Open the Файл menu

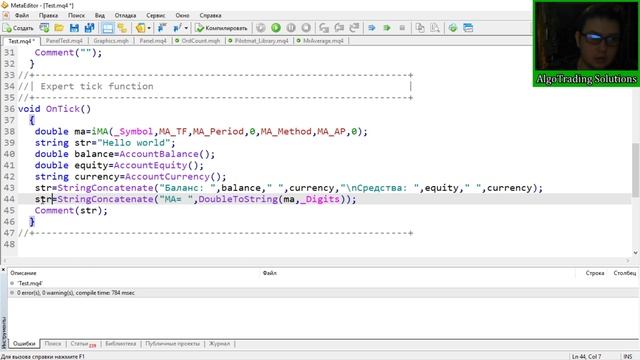pyautogui.click(x=22, y=16)
